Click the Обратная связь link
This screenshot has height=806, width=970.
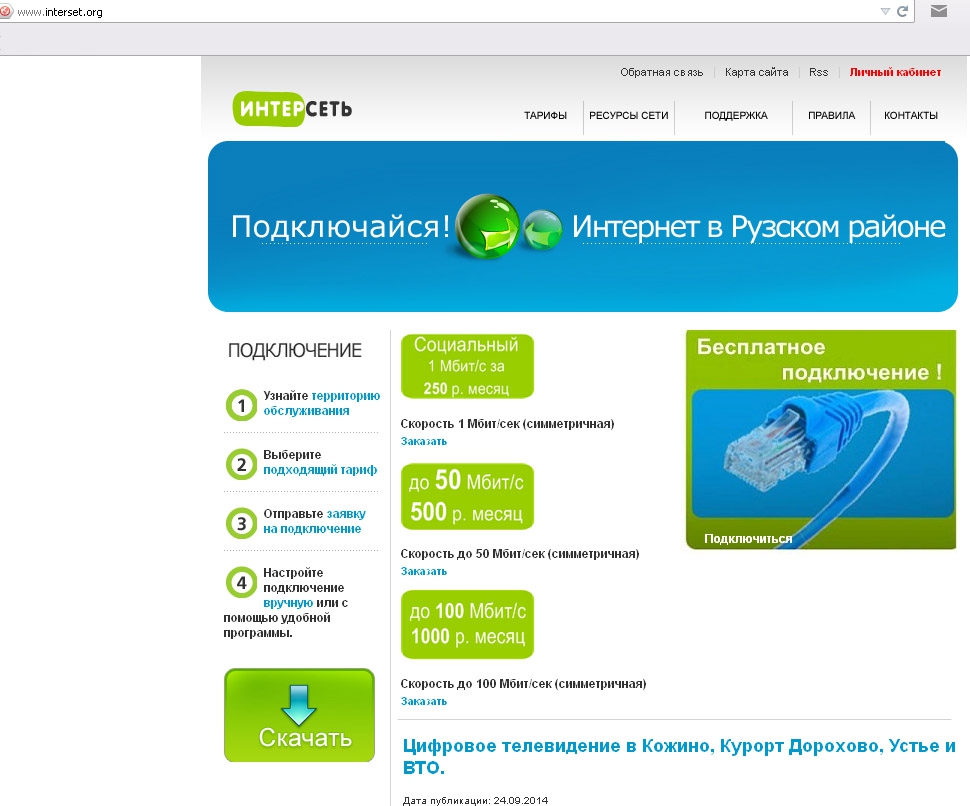click(661, 72)
